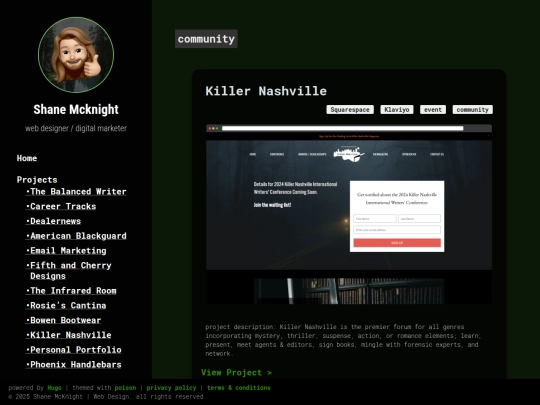Screen dimensions: 540x405
Task: Select the Klaviyo tag
Action: [397, 110]
